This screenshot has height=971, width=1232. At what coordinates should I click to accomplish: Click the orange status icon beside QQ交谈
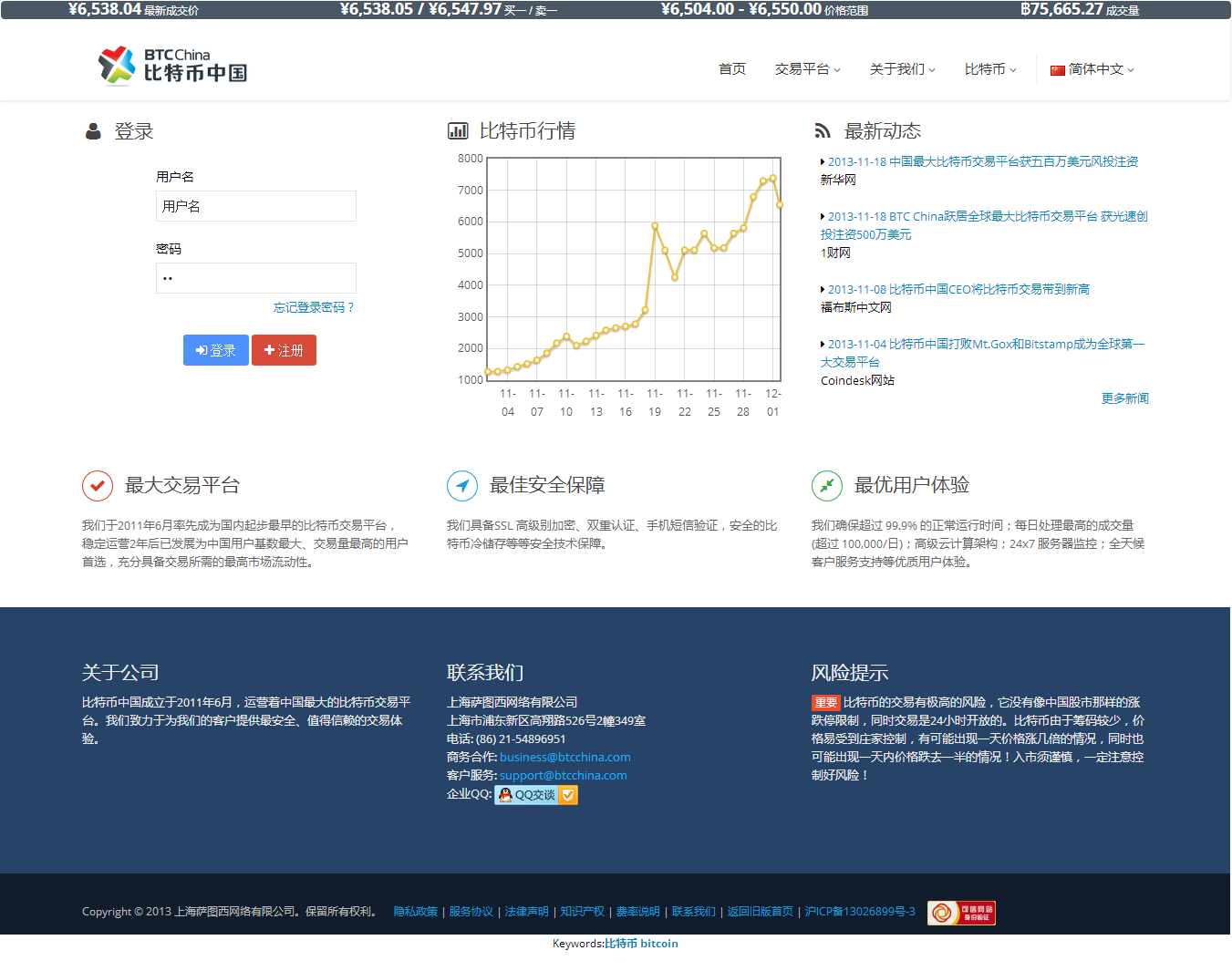(x=569, y=794)
